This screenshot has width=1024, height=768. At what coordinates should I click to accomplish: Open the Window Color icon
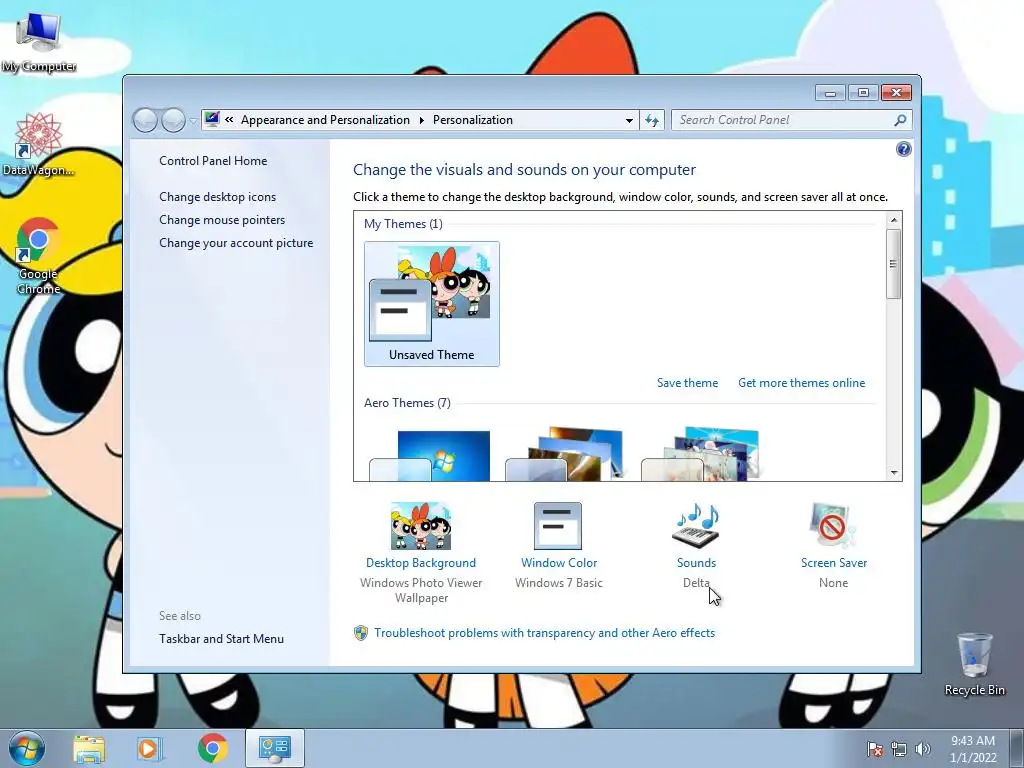coord(558,526)
